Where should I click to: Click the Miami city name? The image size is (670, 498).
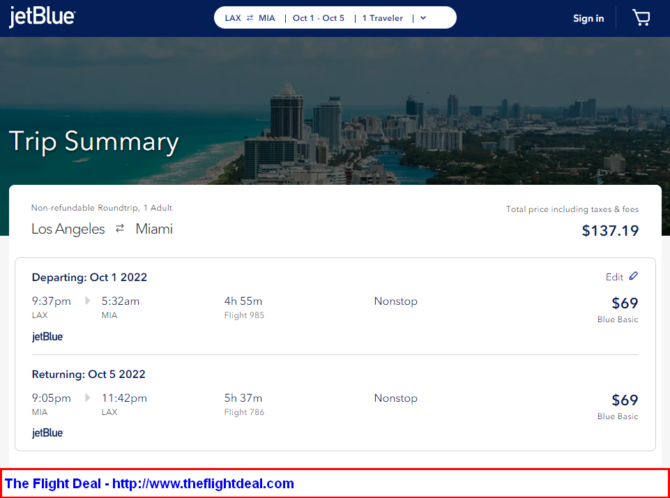pyautogui.click(x=154, y=229)
